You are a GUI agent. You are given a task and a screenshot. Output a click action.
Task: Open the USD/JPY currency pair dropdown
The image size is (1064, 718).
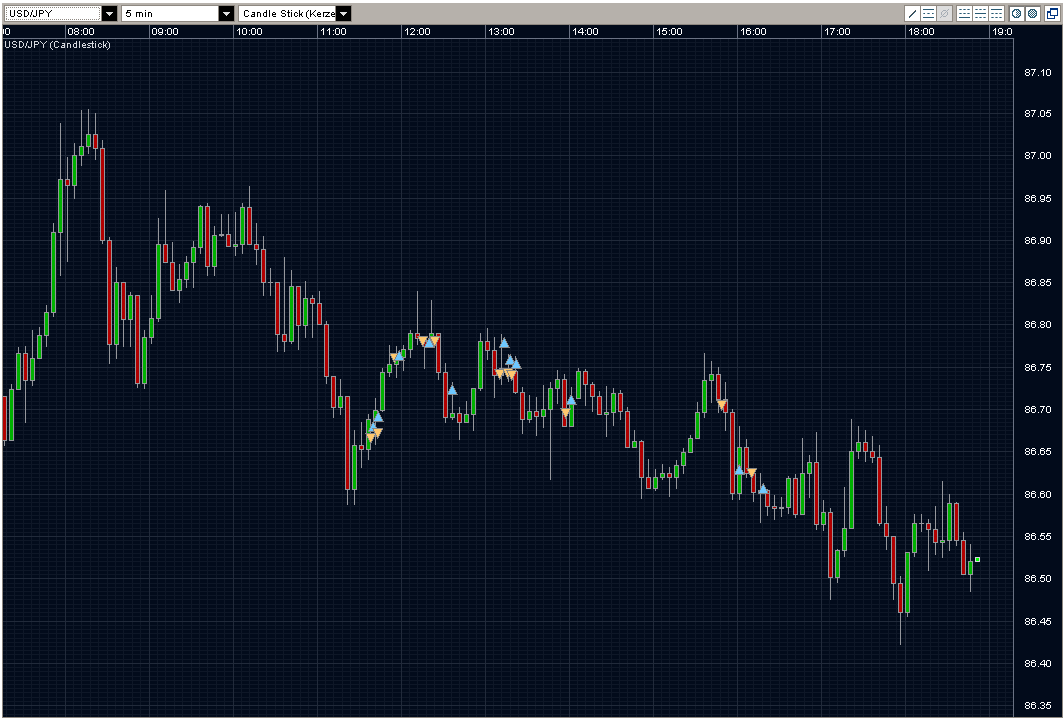click(x=109, y=14)
